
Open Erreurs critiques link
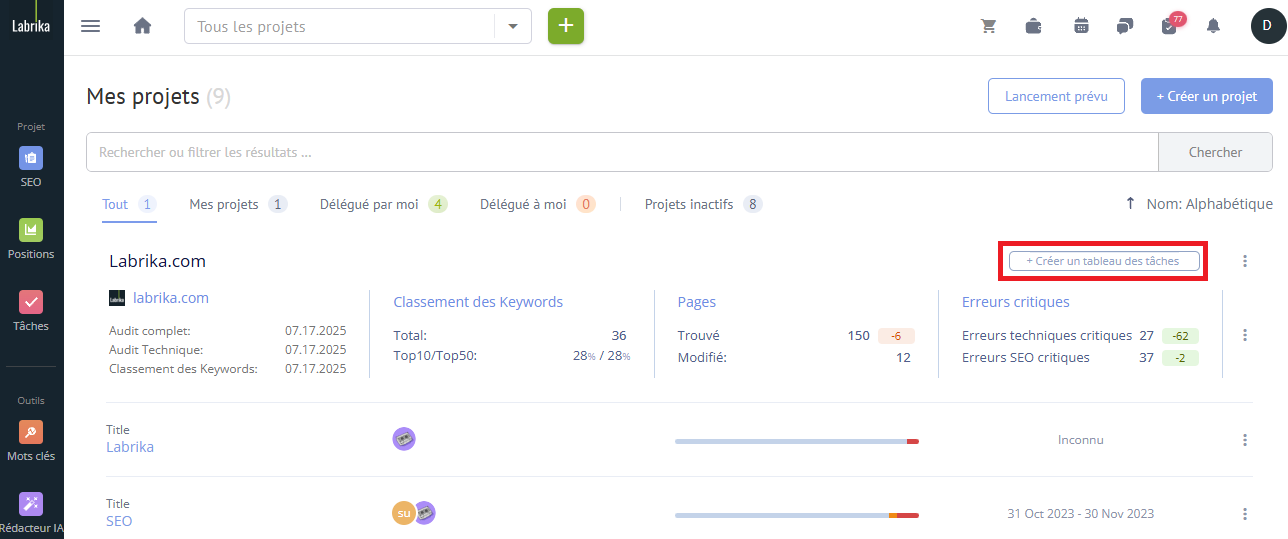[x=1015, y=302]
